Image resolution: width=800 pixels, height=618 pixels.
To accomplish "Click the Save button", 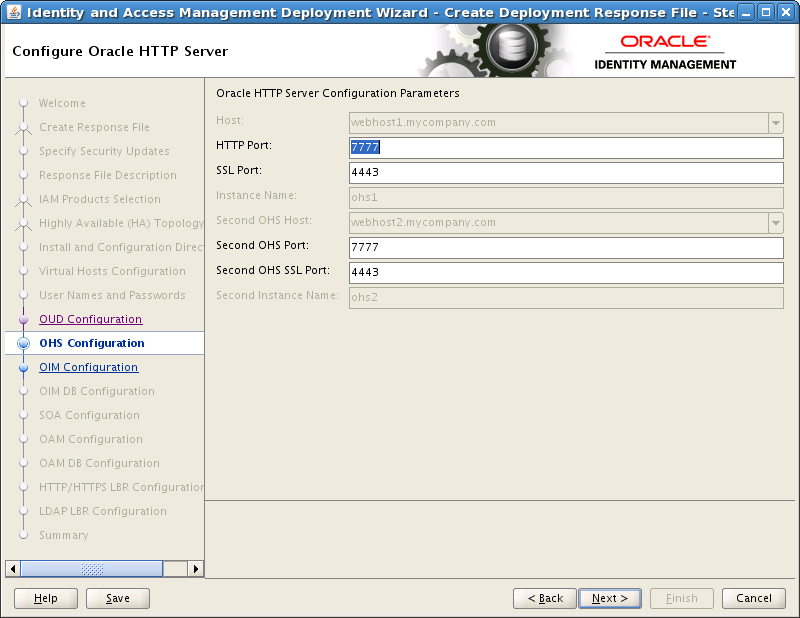I will [x=118, y=598].
